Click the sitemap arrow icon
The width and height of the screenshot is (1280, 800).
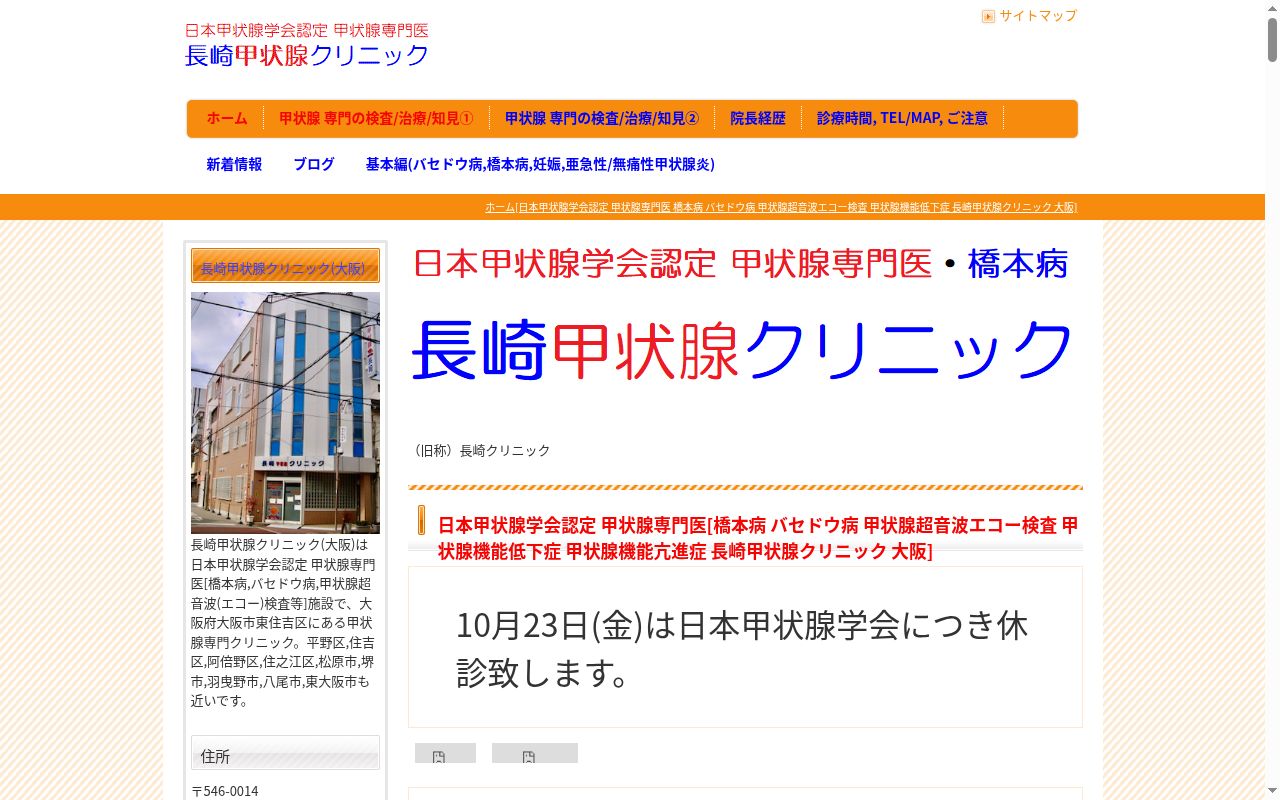point(988,16)
